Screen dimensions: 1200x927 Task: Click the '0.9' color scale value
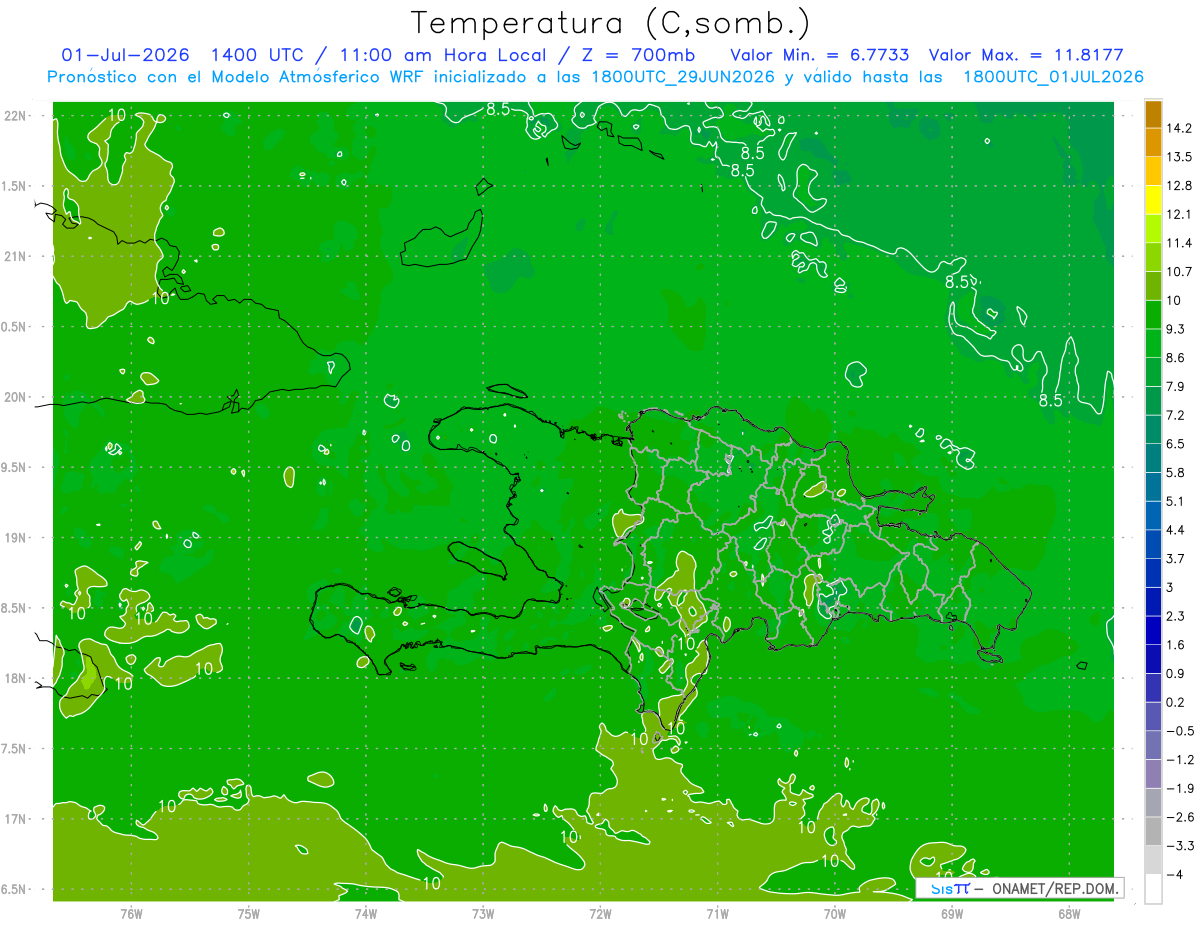[1176, 674]
